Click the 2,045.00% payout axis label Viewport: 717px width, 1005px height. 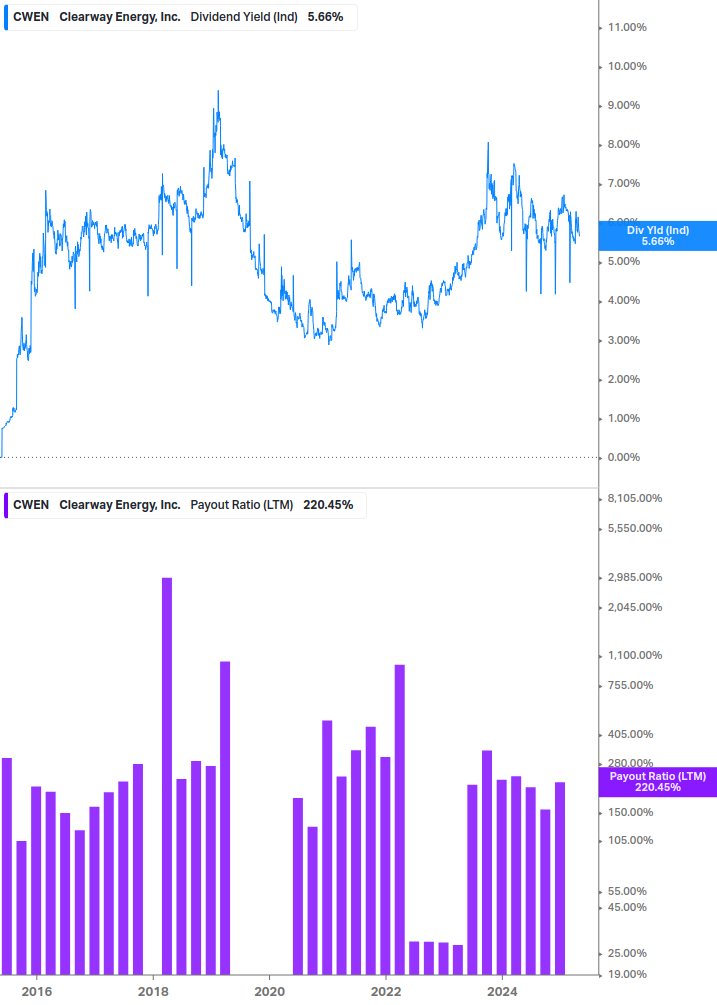click(x=634, y=607)
